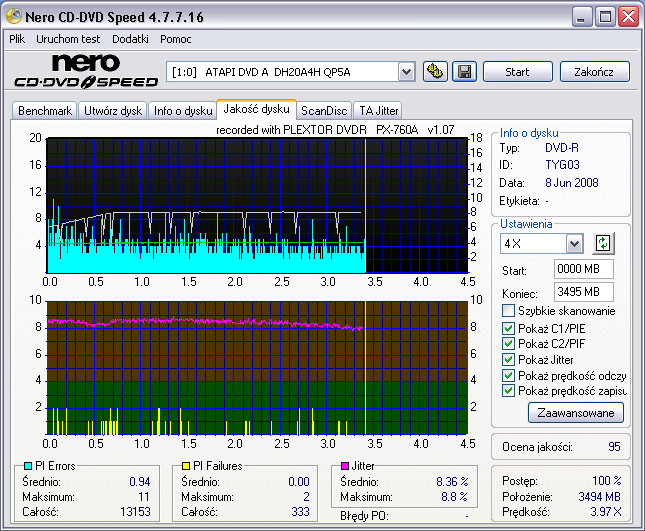Switch to the Utwórz dysk tab
The height and width of the screenshot is (531, 645).
click(x=113, y=111)
